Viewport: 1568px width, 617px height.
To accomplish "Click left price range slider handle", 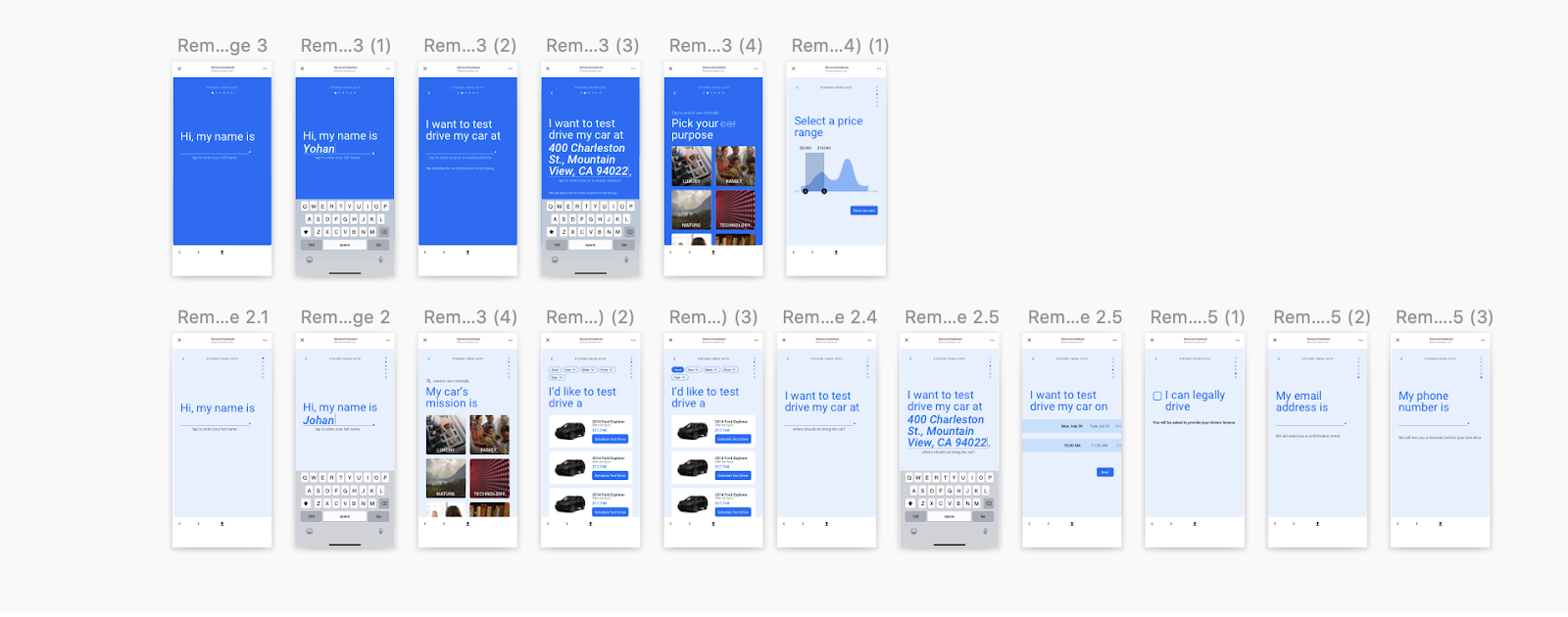I will (x=806, y=191).
